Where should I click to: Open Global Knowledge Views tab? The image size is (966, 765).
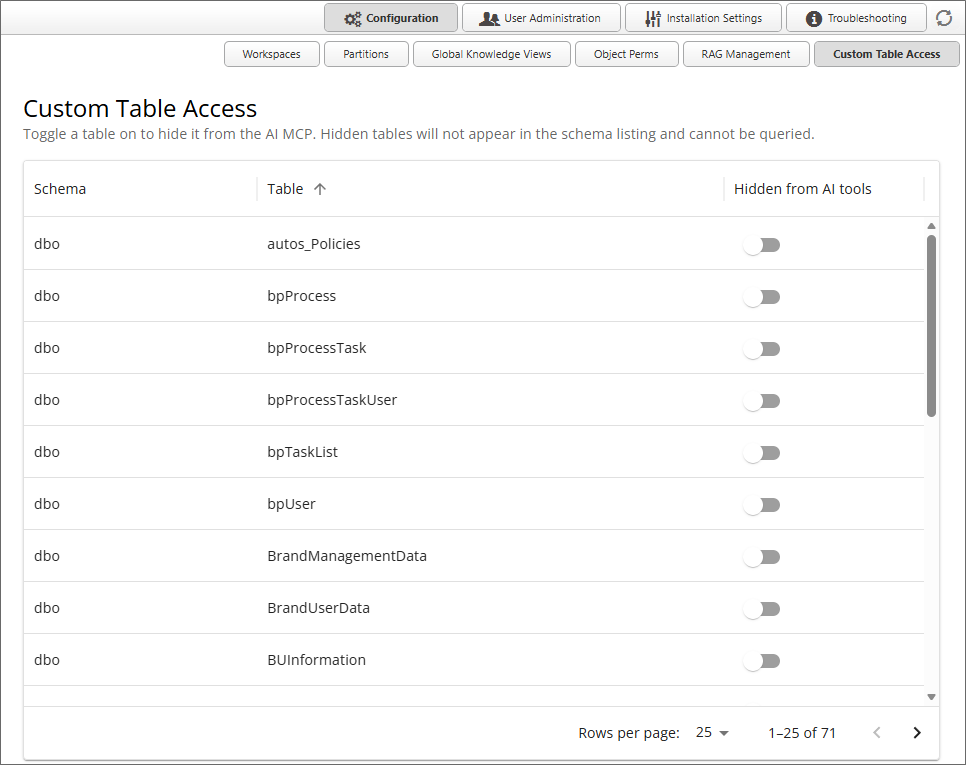[492, 54]
